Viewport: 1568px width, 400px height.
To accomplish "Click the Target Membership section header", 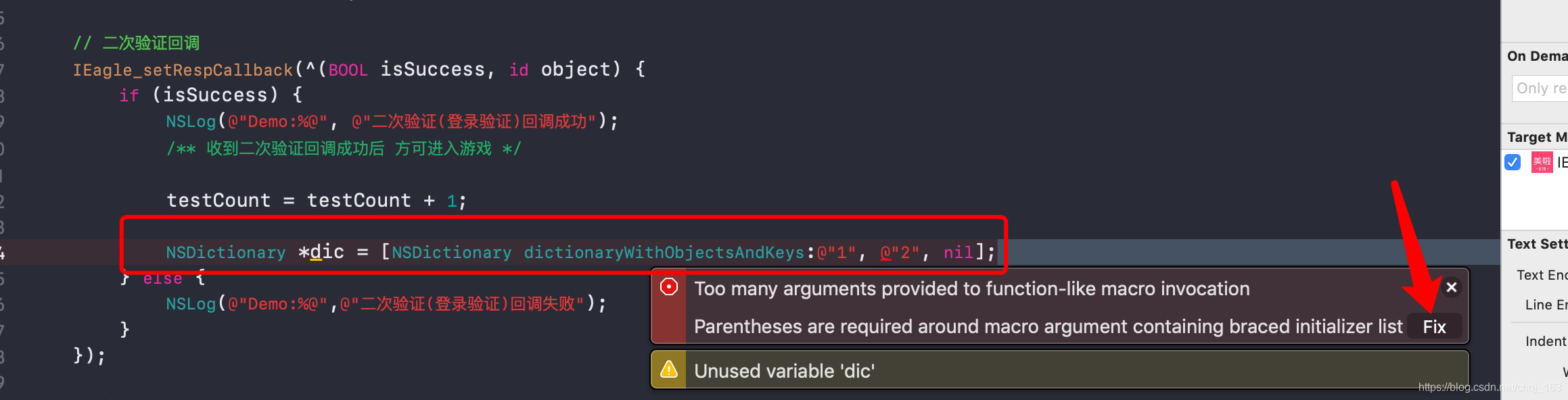I will pyautogui.click(x=1536, y=137).
